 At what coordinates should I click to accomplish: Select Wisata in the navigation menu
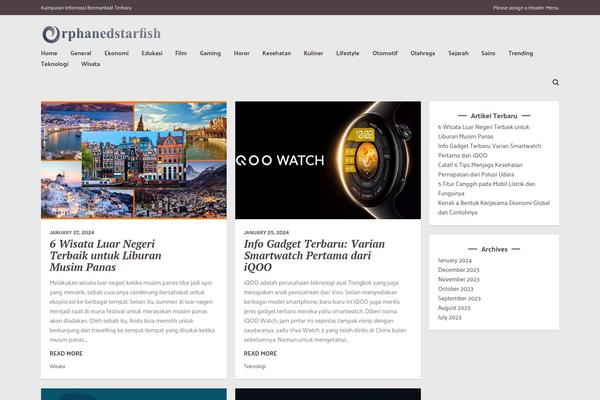coord(90,64)
